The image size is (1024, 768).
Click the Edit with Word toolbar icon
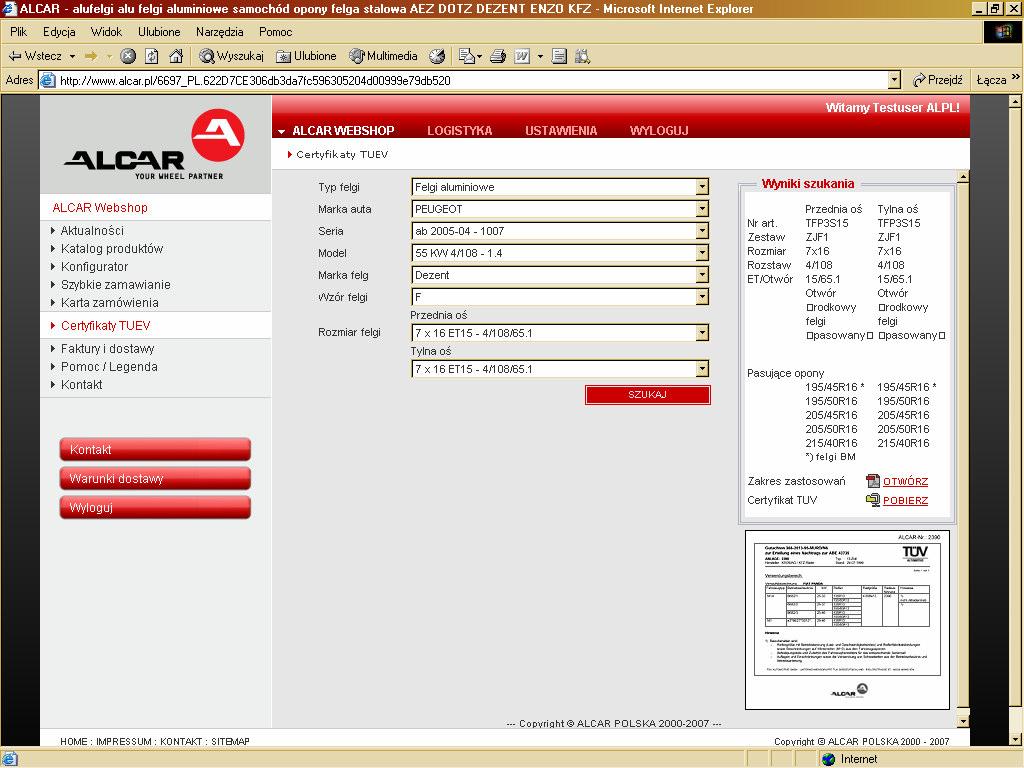[522, 56]
